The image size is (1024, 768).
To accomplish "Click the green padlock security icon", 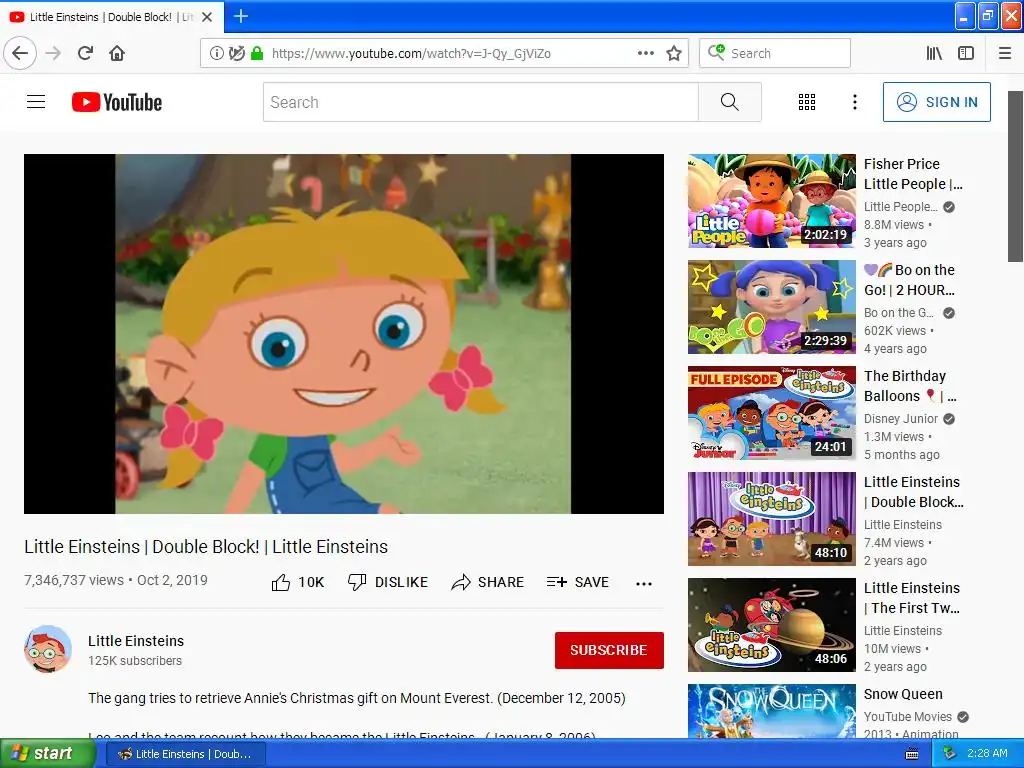I will coord(257,53).
